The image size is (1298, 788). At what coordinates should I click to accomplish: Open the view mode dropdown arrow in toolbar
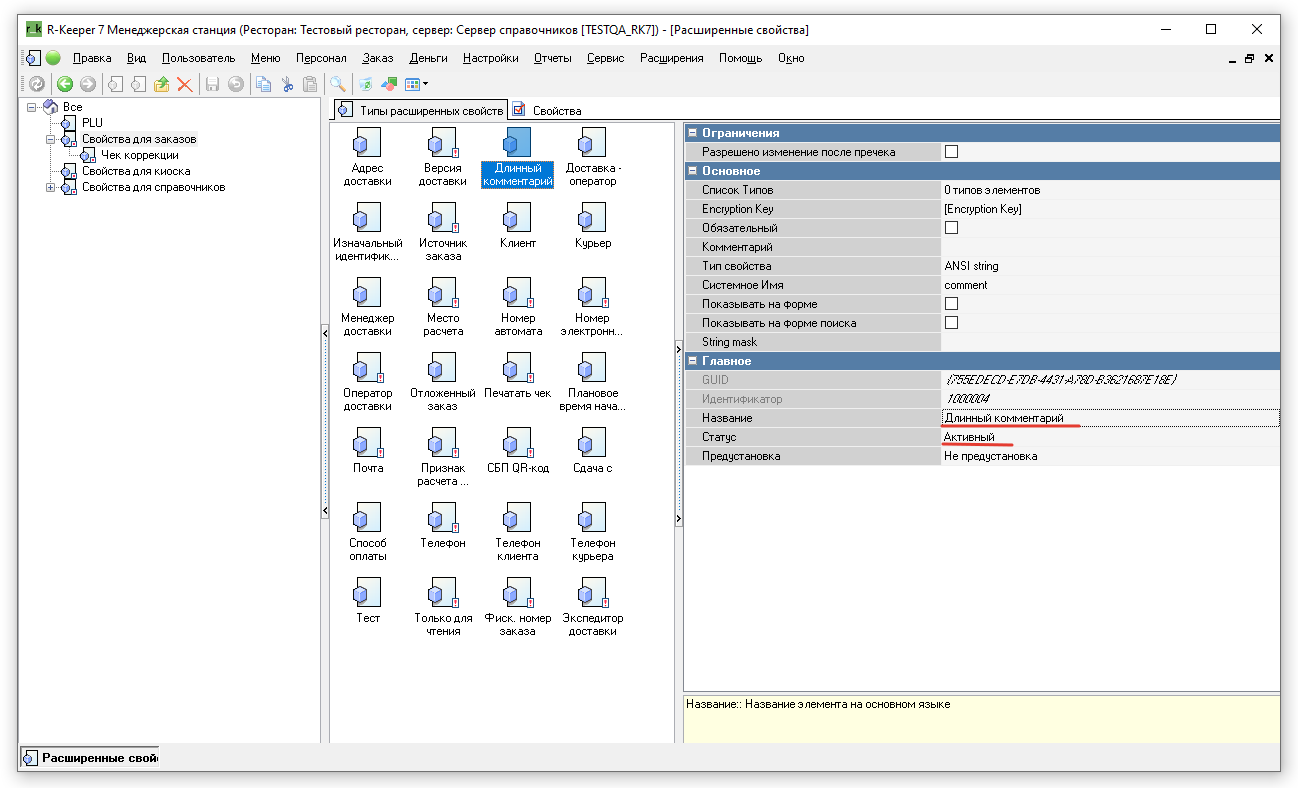(426, 85)
